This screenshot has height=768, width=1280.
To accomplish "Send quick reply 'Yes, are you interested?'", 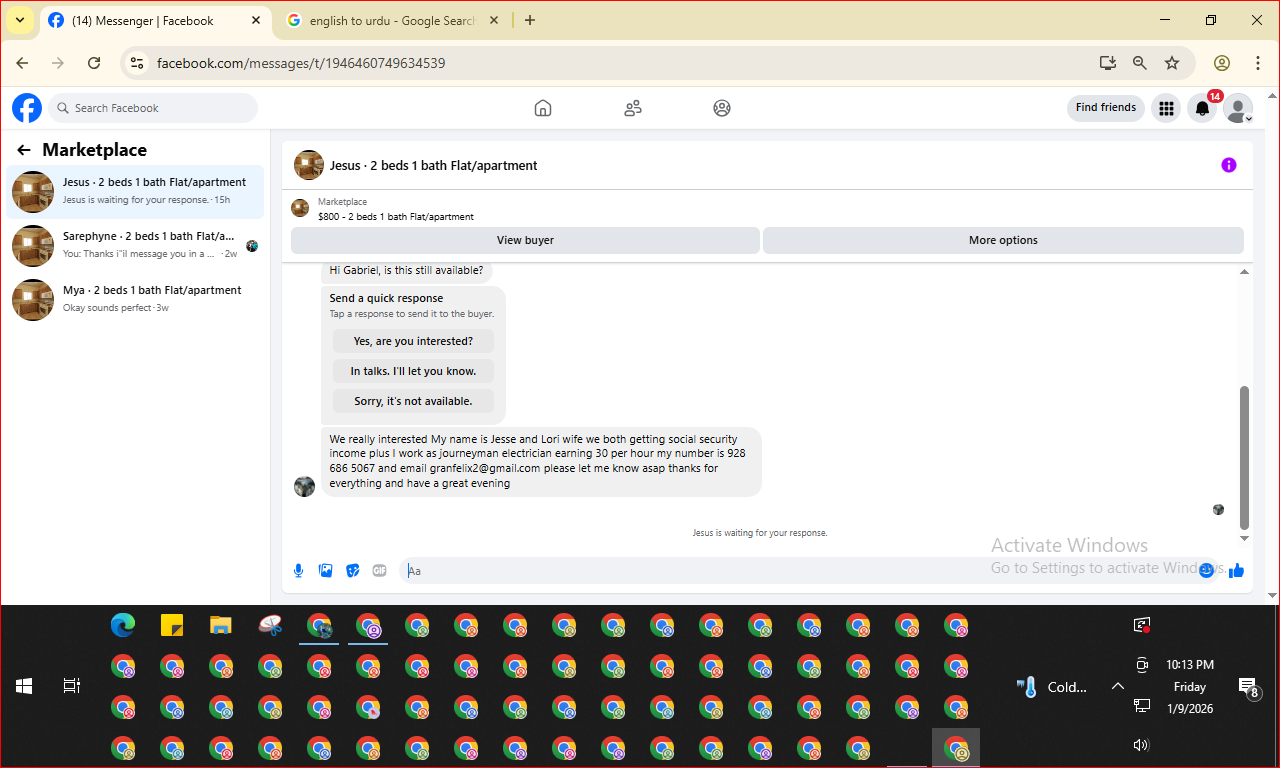I will (x=413, y=341).
